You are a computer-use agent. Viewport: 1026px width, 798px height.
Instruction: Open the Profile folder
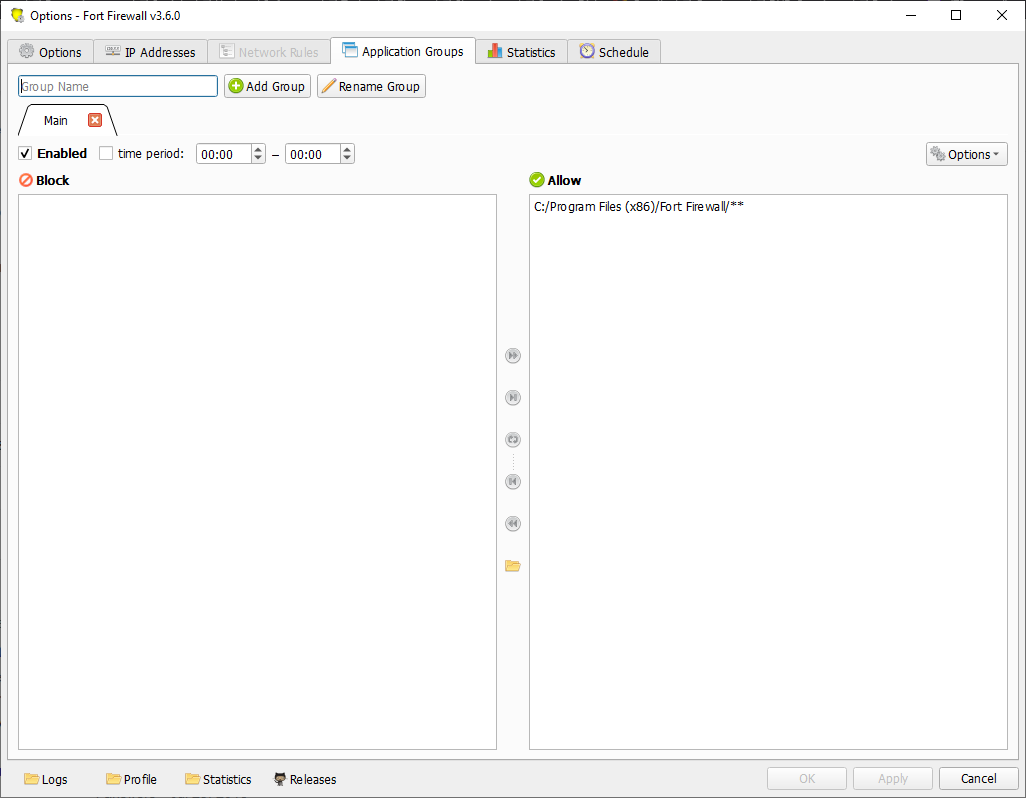[x=131, y=779]
